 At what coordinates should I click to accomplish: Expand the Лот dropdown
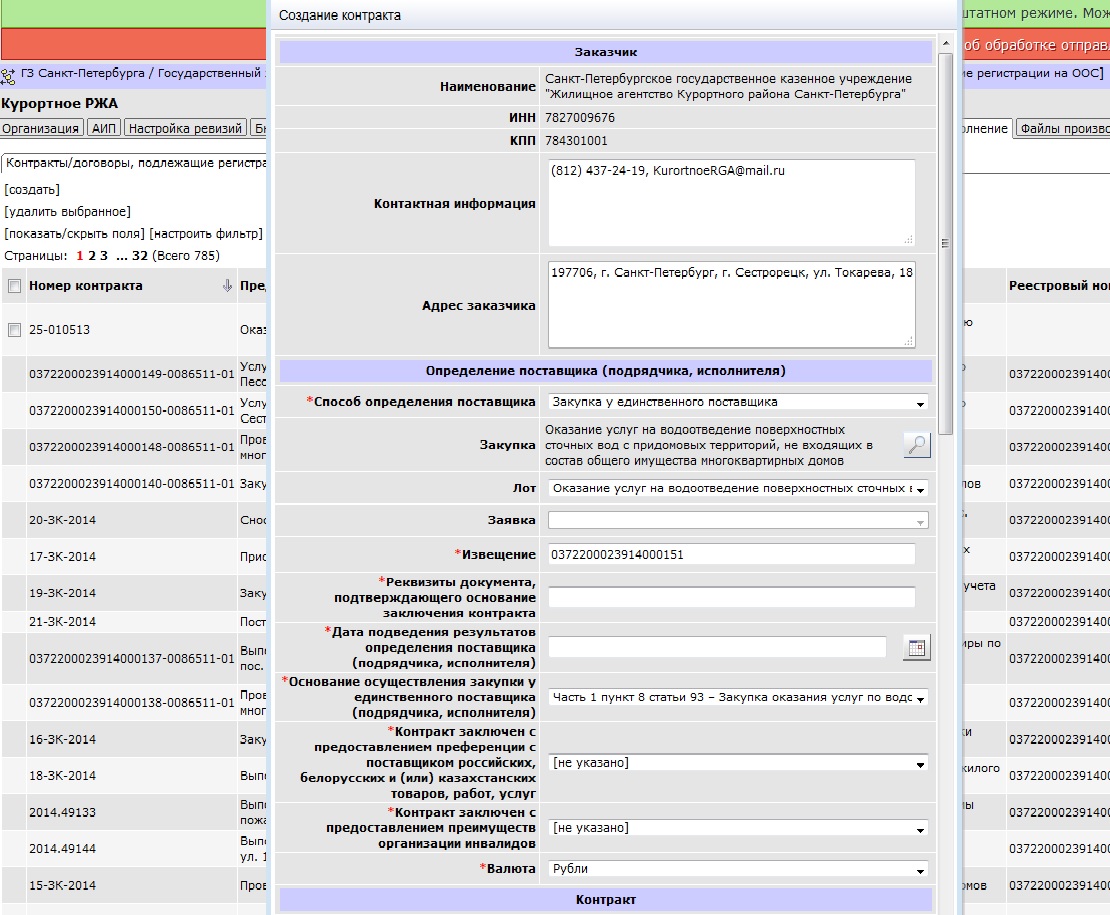click(738, 488)
